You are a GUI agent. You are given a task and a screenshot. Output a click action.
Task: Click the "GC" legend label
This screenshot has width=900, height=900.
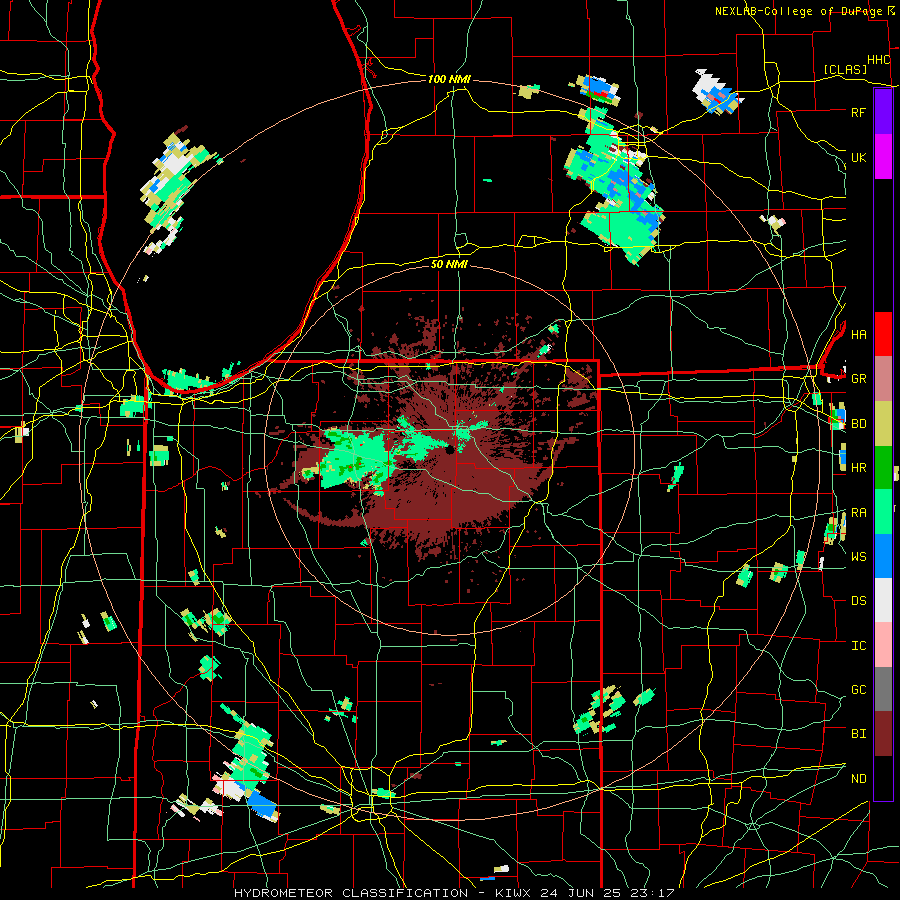pyautogui.click(x=858, y=690)
